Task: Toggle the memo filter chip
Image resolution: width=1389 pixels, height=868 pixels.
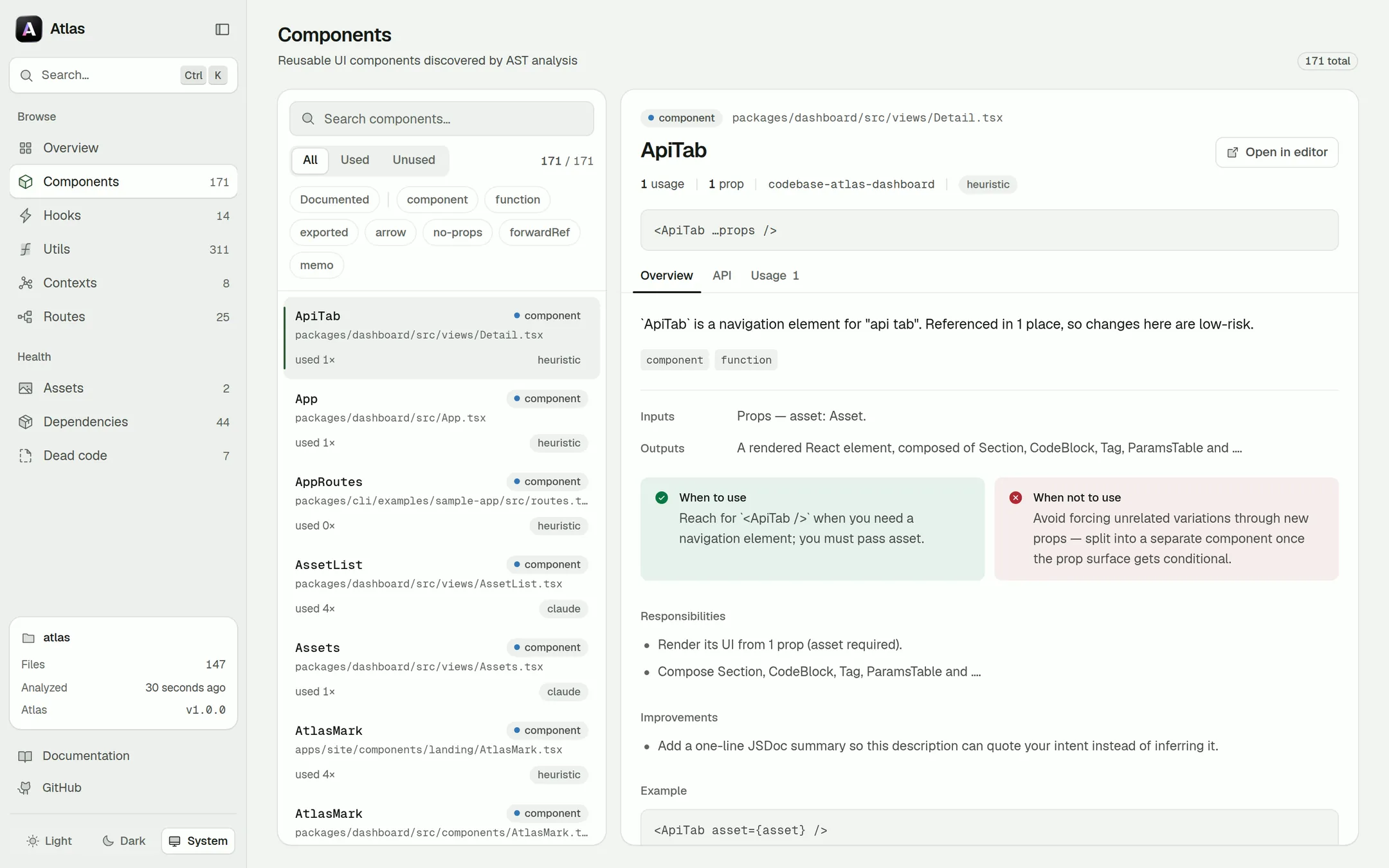Action: point(316,265)
